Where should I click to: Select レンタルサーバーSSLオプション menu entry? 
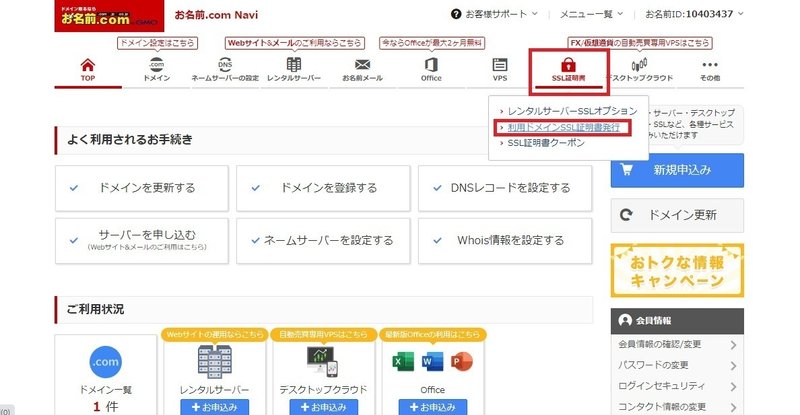[x=572, y=111]
